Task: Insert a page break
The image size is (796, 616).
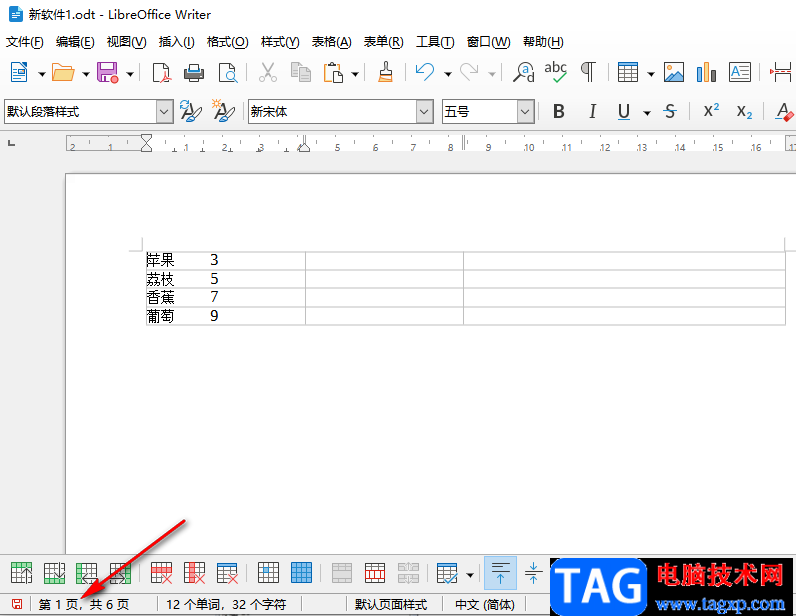Action: 781,73
